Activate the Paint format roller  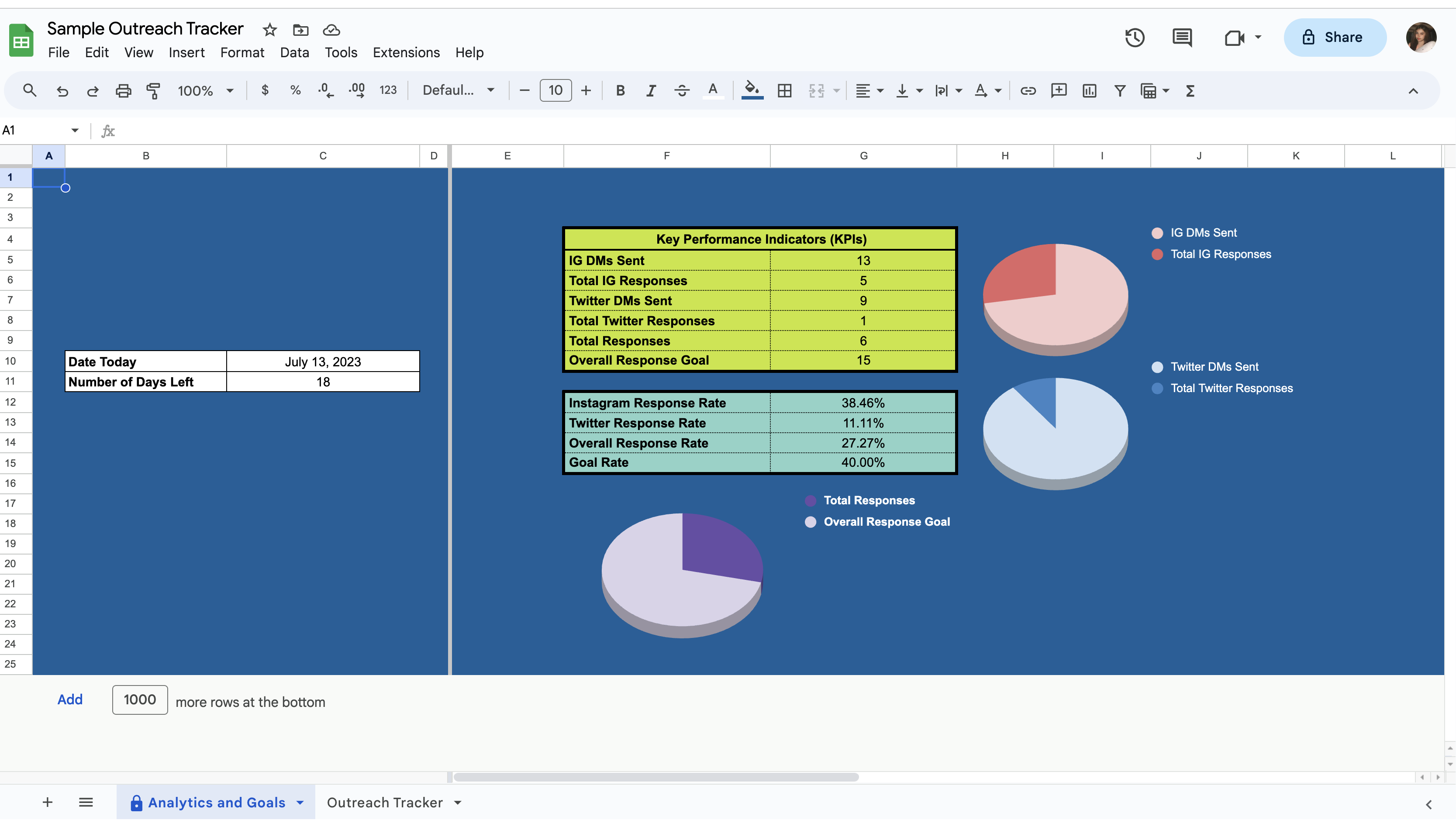click(153, 90)
